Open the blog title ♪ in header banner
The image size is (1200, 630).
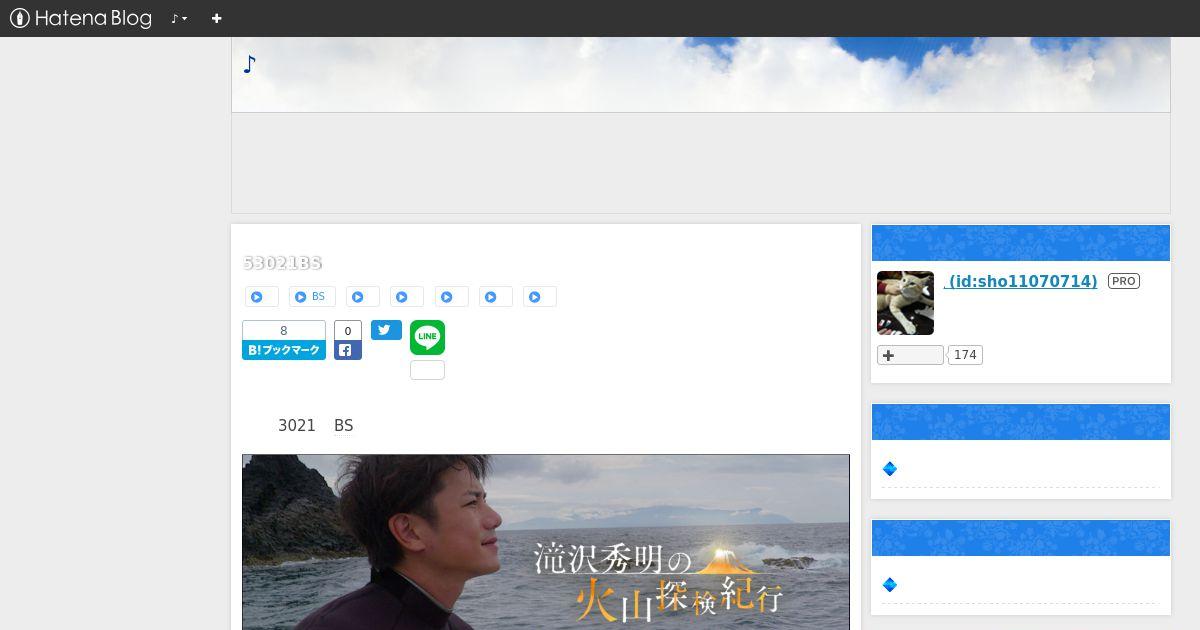pyautogui.click(x=250, y=65)
